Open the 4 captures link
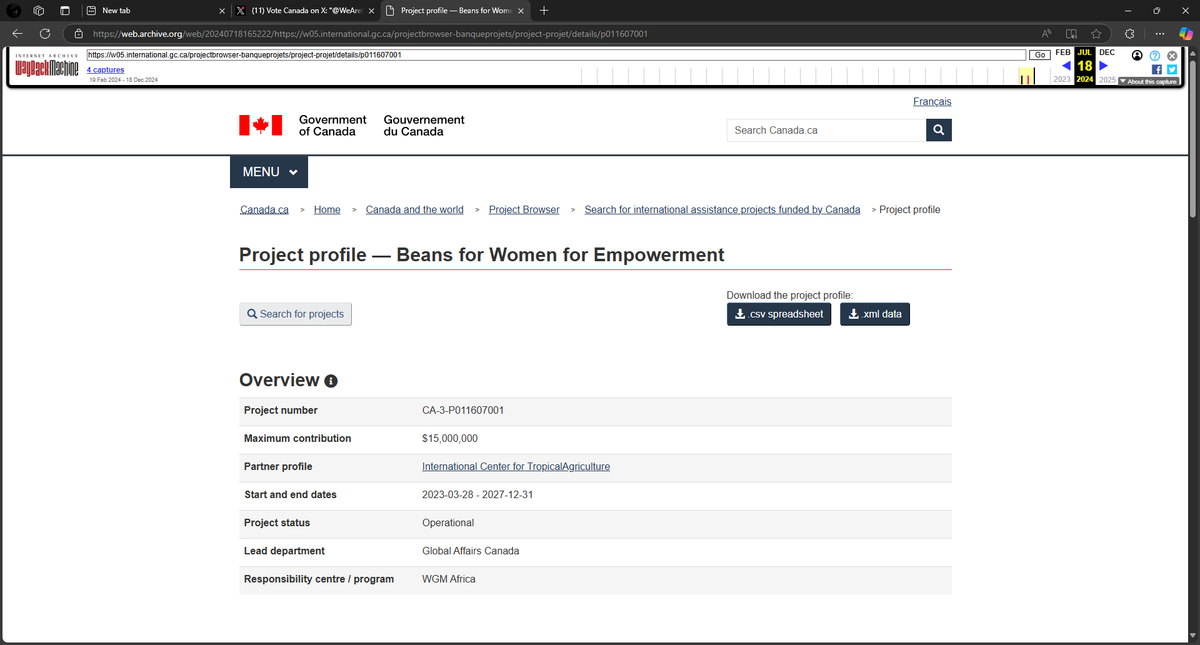The image size is (1200, 645). point(104,70)
